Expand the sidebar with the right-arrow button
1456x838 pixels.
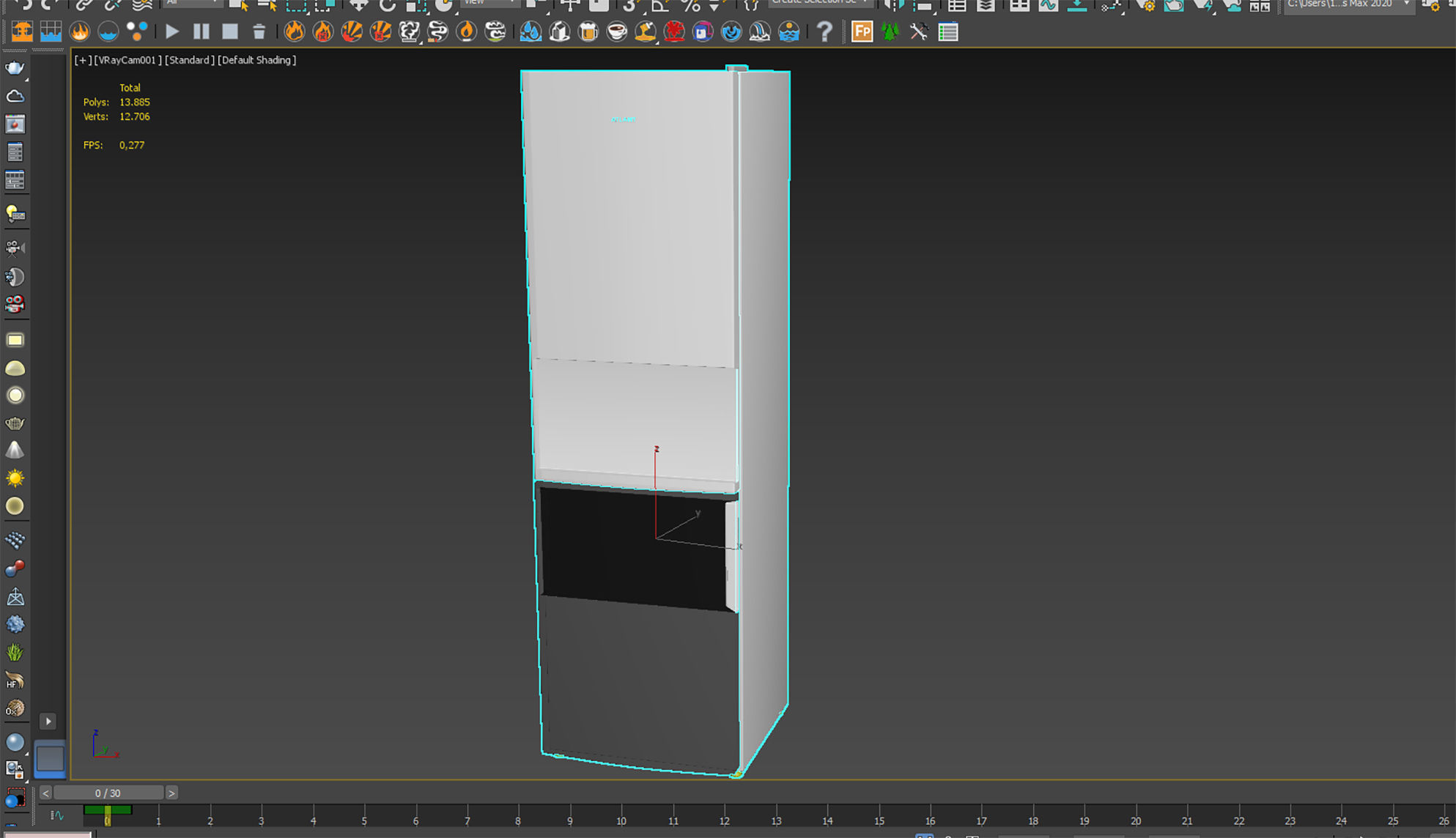[x=48, y=722]
